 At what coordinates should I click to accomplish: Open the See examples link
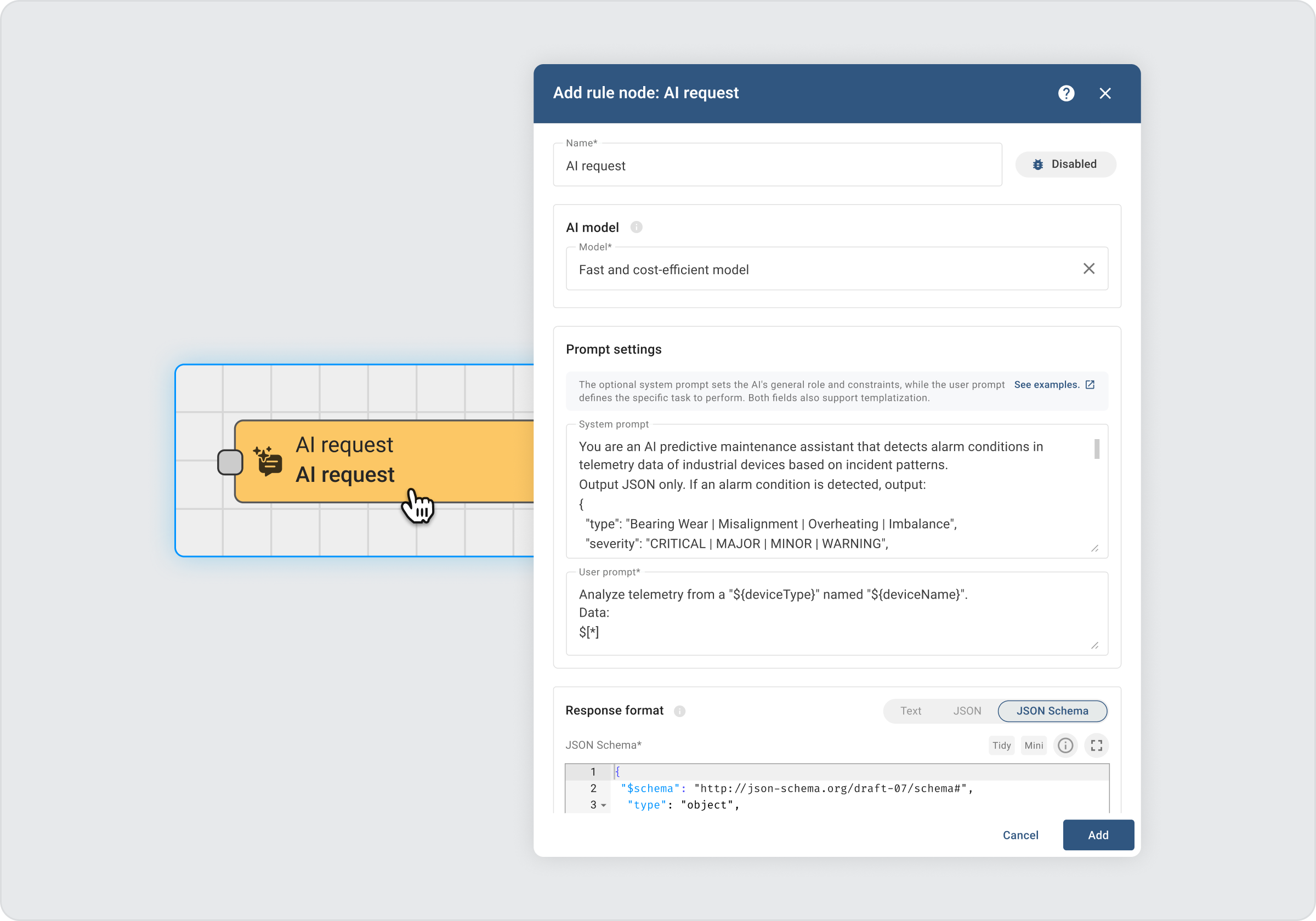pyautogui.click(x=1046, y=384)
